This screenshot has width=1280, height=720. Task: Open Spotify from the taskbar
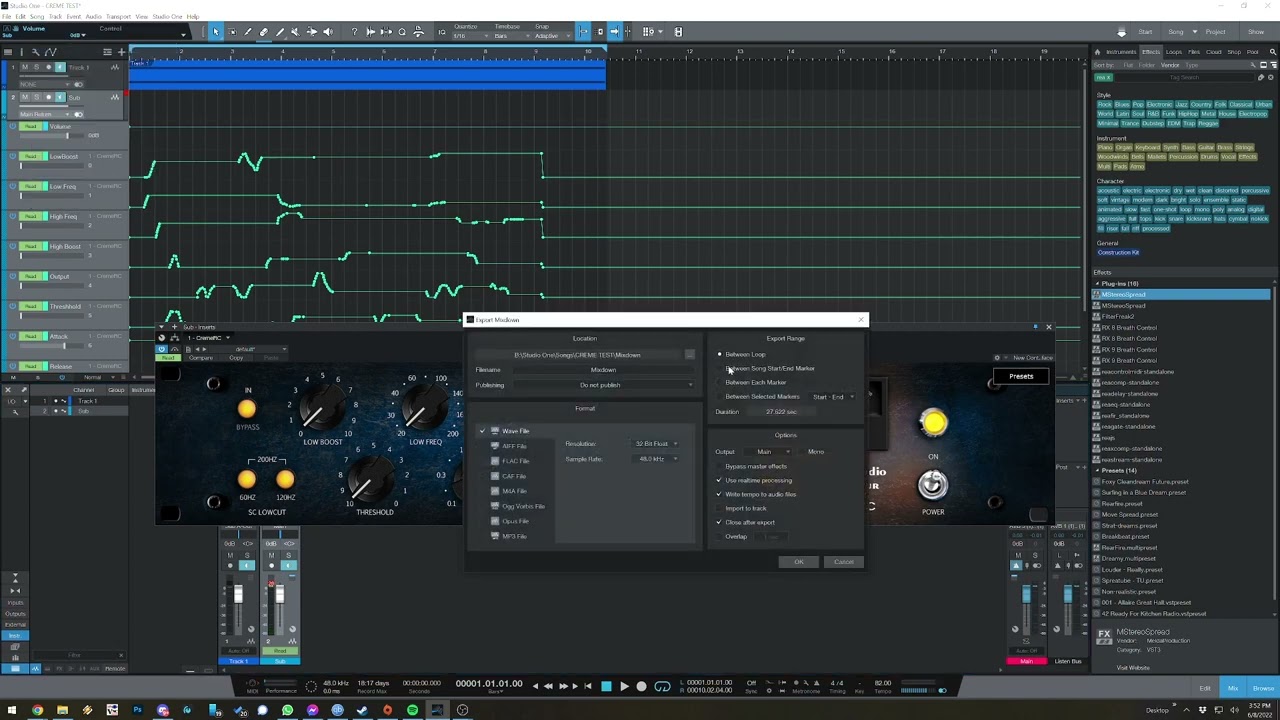[412, 710]
